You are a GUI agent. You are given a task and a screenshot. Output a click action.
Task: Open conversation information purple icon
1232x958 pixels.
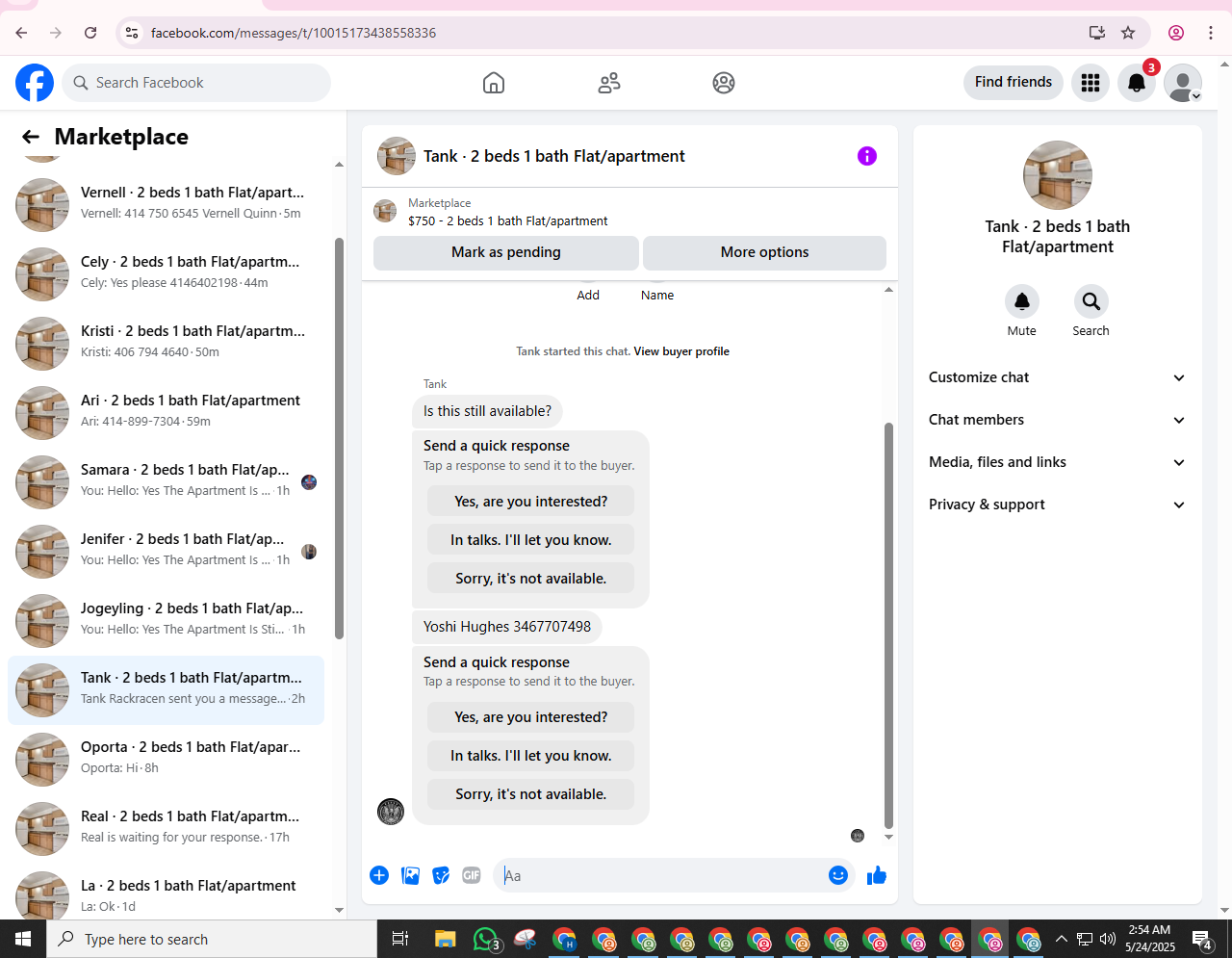pyautogui.click(x=867, y=156)
